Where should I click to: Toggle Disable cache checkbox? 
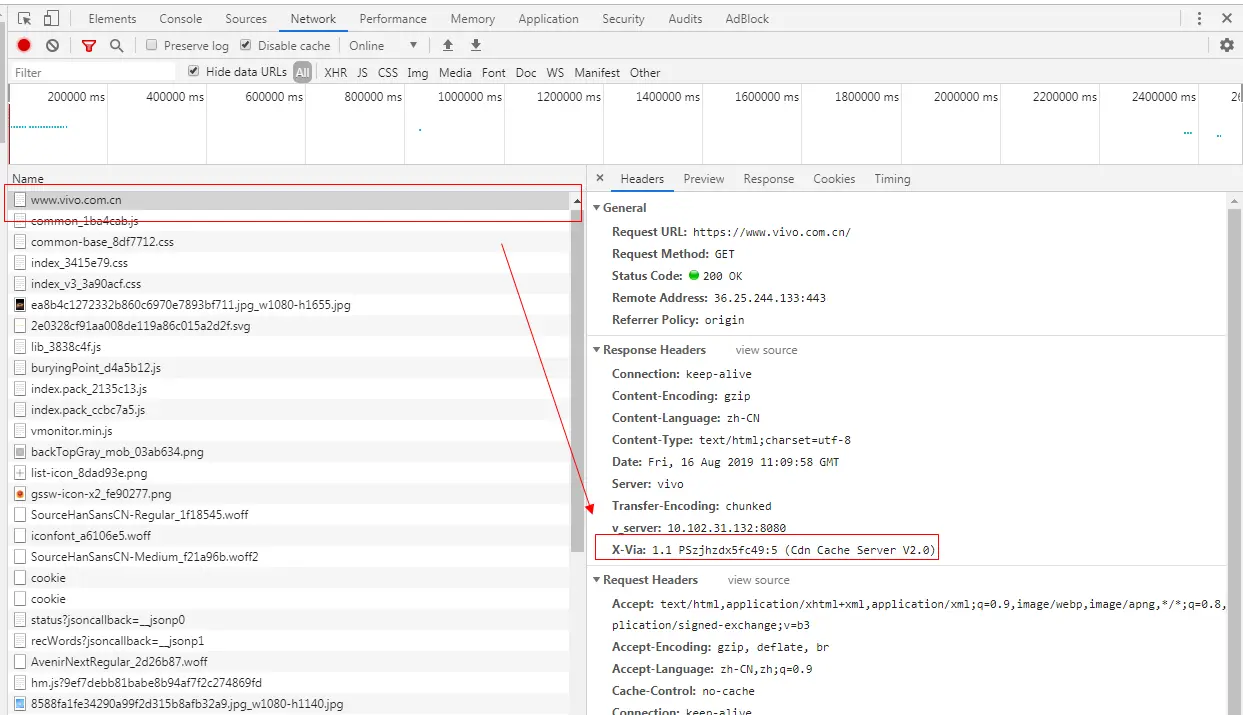[x=246, y=45]
